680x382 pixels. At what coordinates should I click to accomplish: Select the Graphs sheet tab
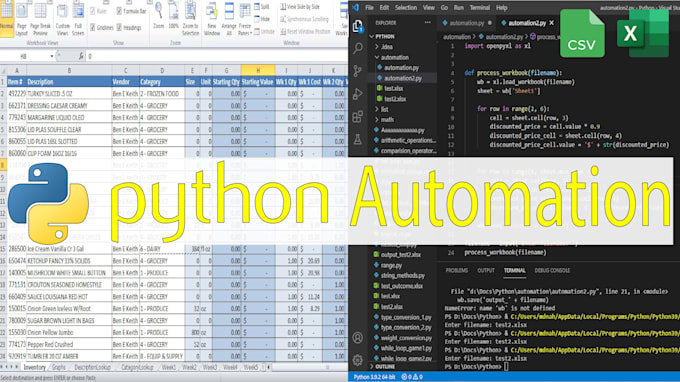59,367
